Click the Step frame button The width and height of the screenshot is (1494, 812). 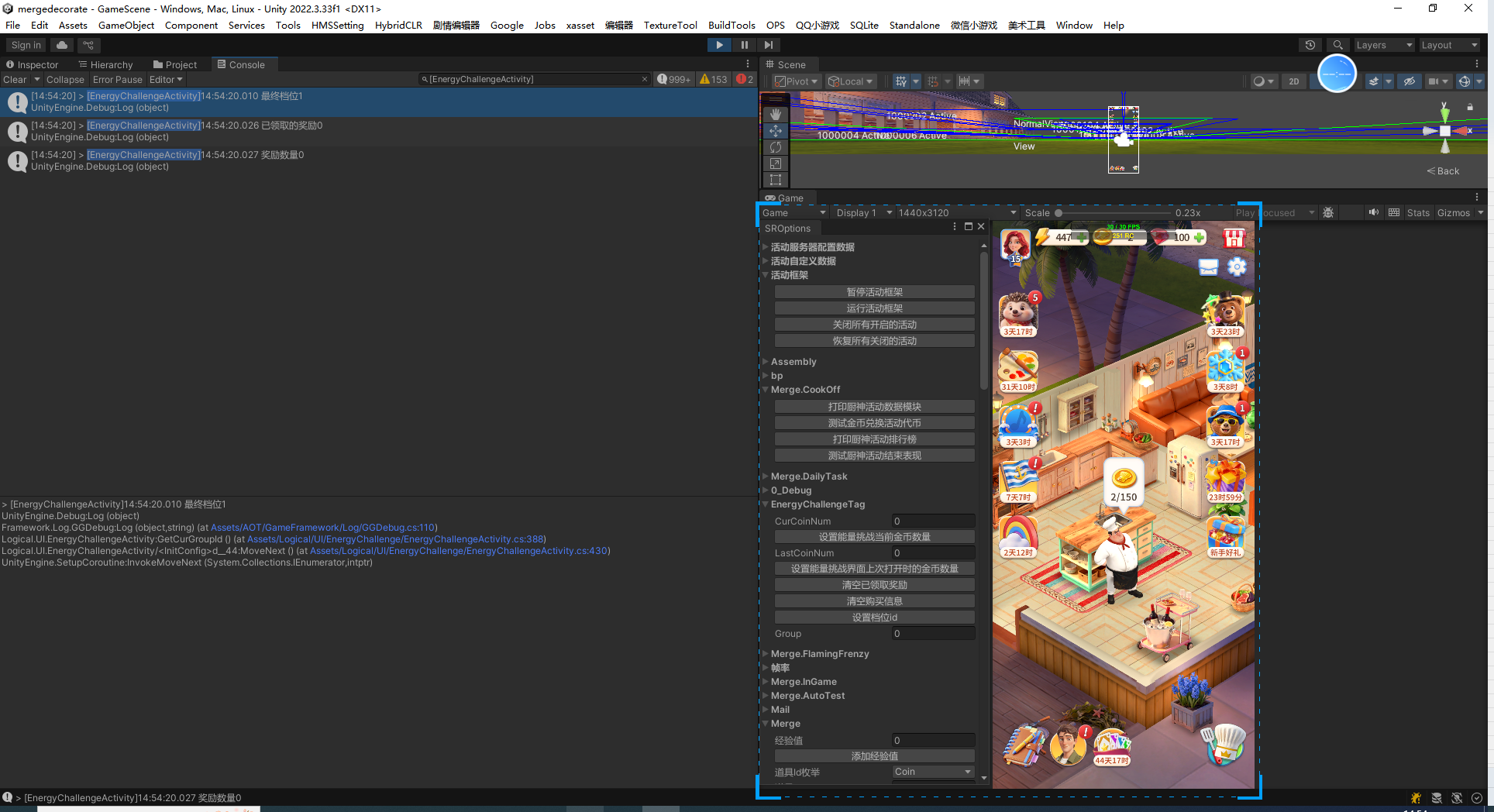(768, 45)
